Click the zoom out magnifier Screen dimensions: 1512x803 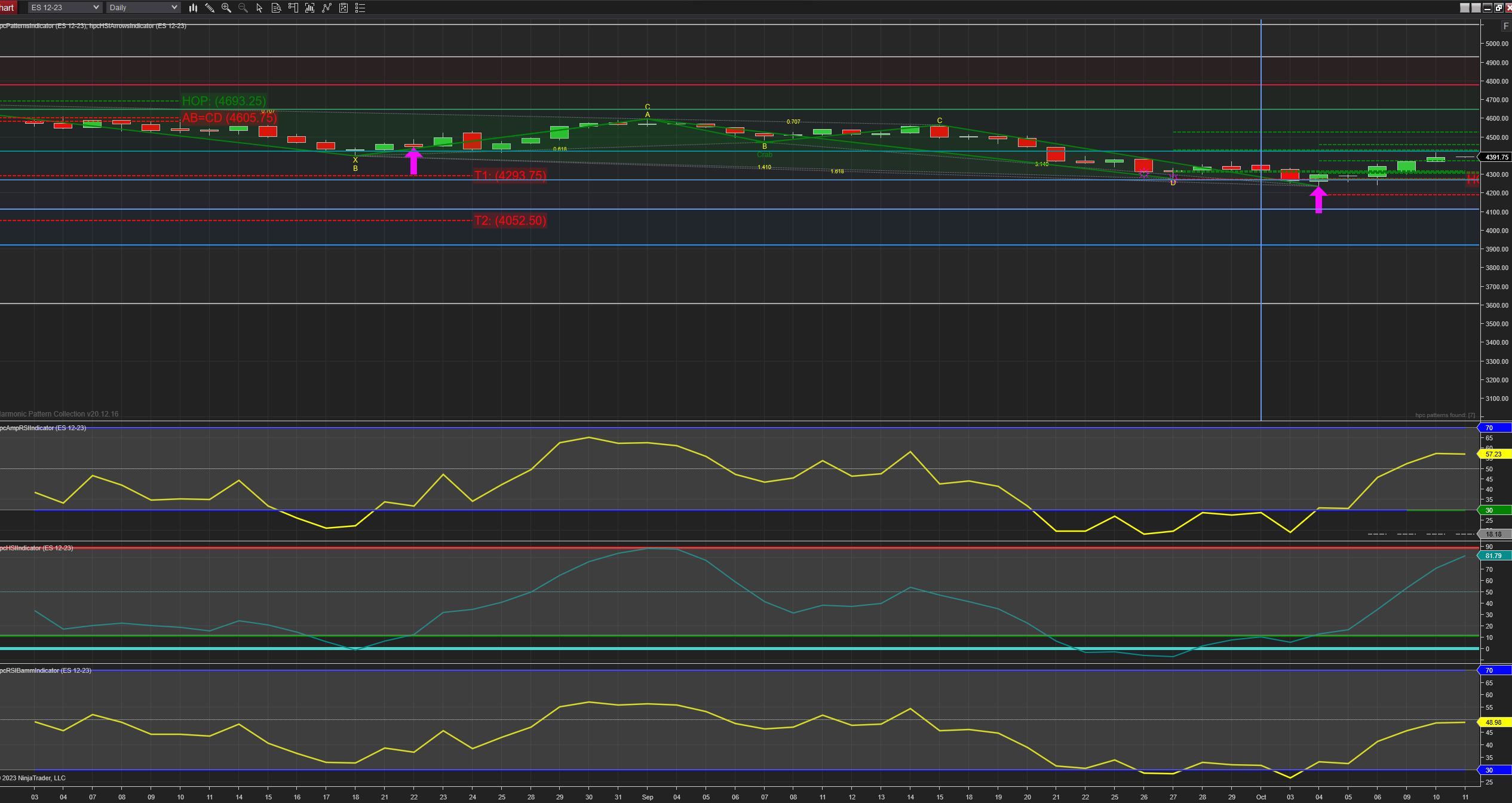click(x=243, y=8)
